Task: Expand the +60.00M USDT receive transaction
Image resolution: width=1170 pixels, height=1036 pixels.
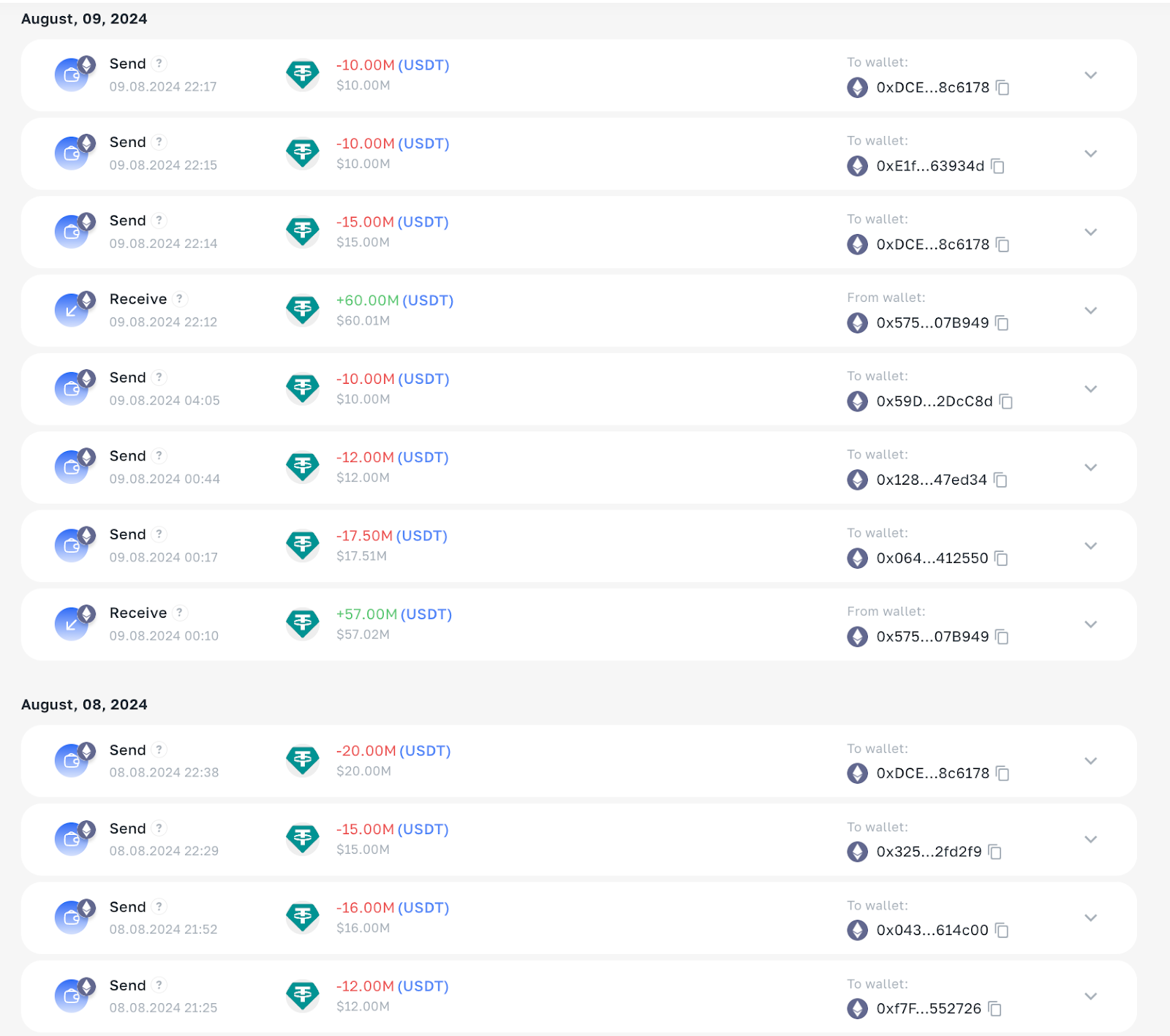Action: click(x=1090, y=311)
